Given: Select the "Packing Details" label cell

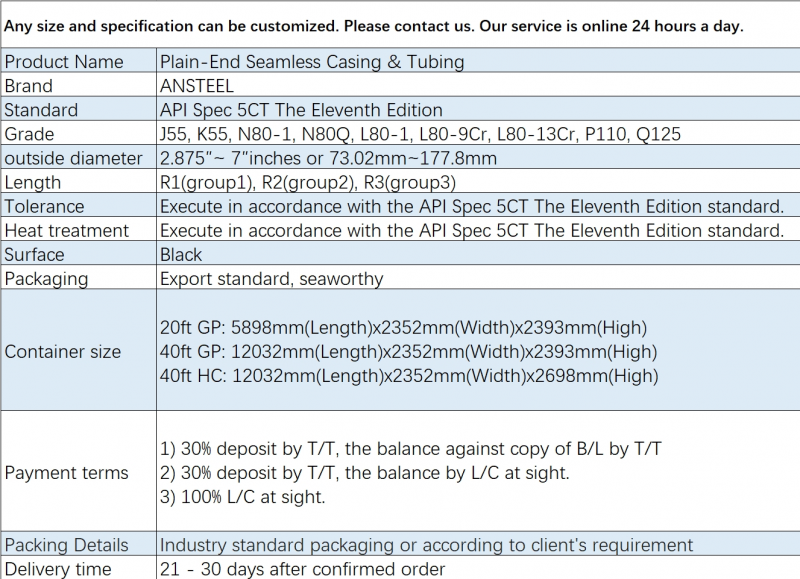Looking at the screenshot, I should (67, 545).
